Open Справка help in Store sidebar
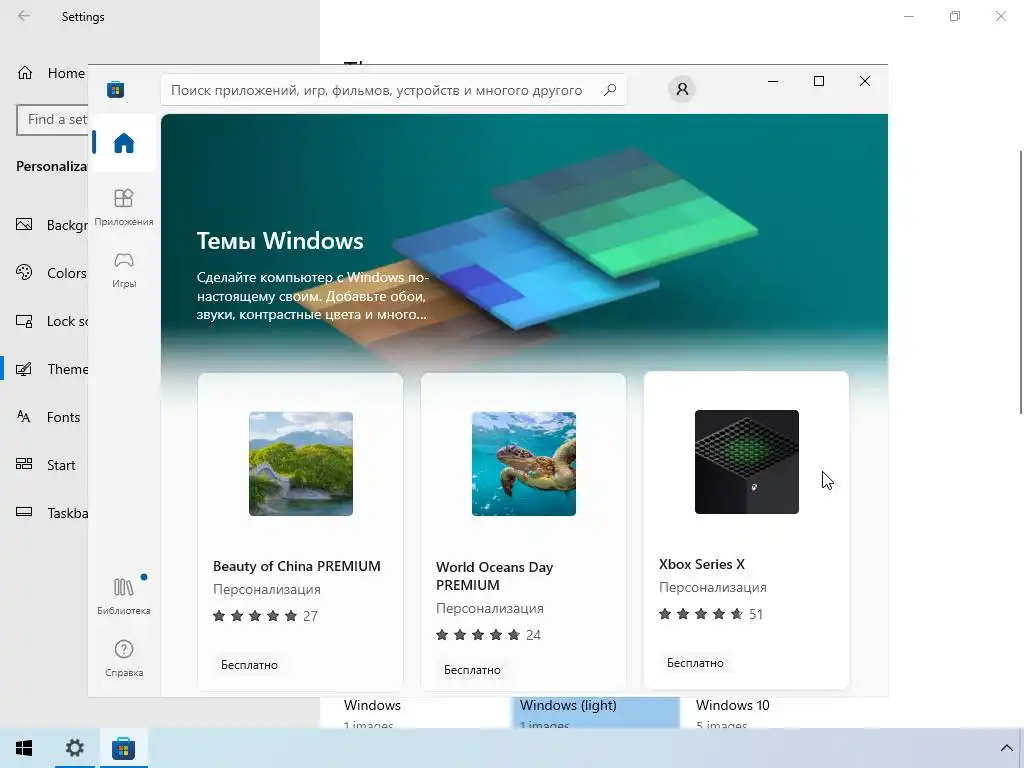The width and height of the screenshot is (1024, 768). point(123,658)
